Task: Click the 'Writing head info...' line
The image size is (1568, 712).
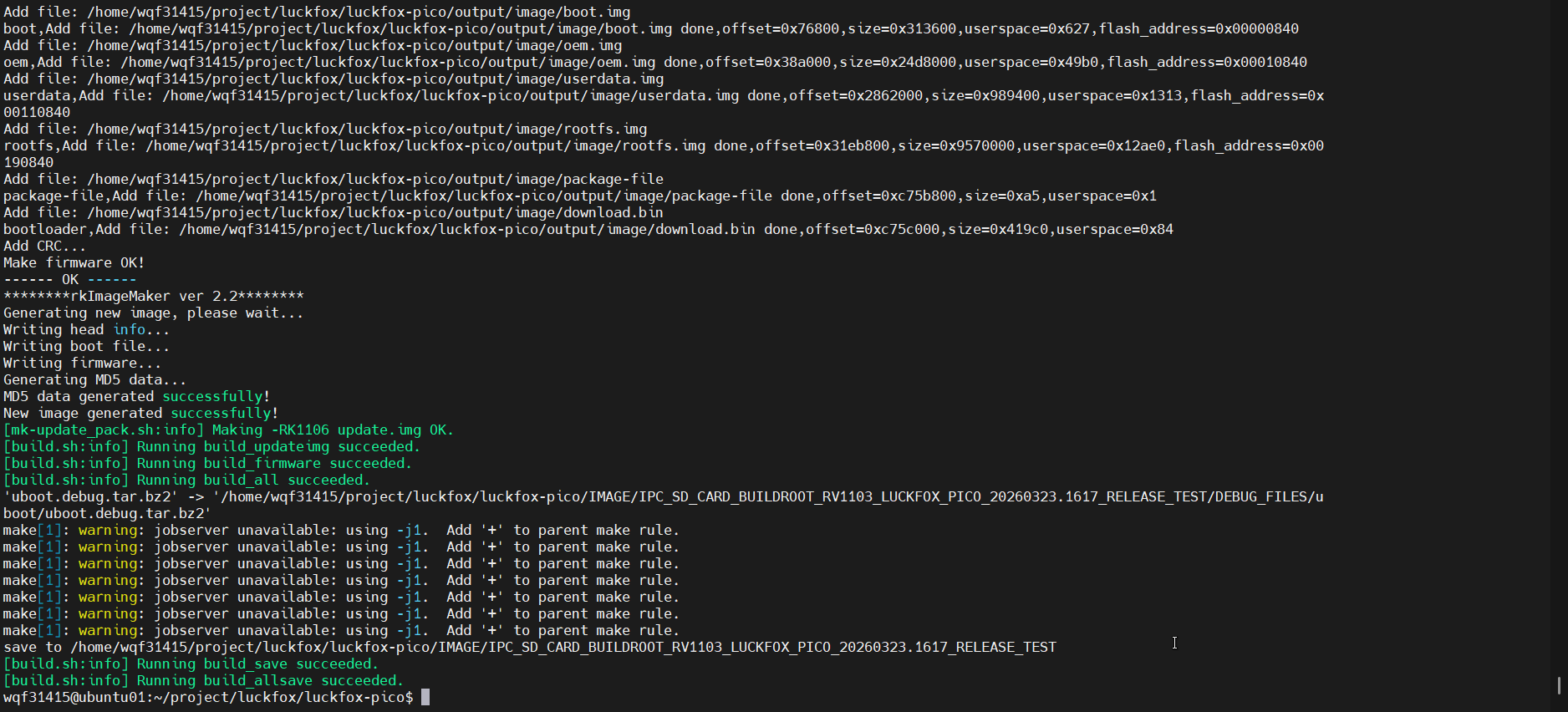Action: (86, 329)
